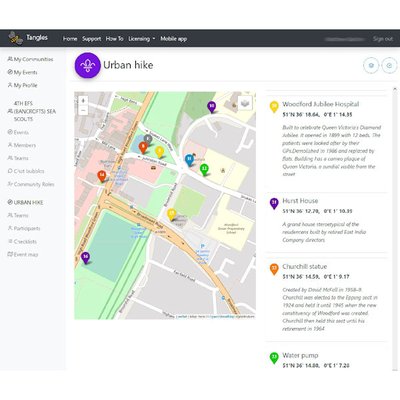
Task: Open the map layers control
Action: pos(245,103)
